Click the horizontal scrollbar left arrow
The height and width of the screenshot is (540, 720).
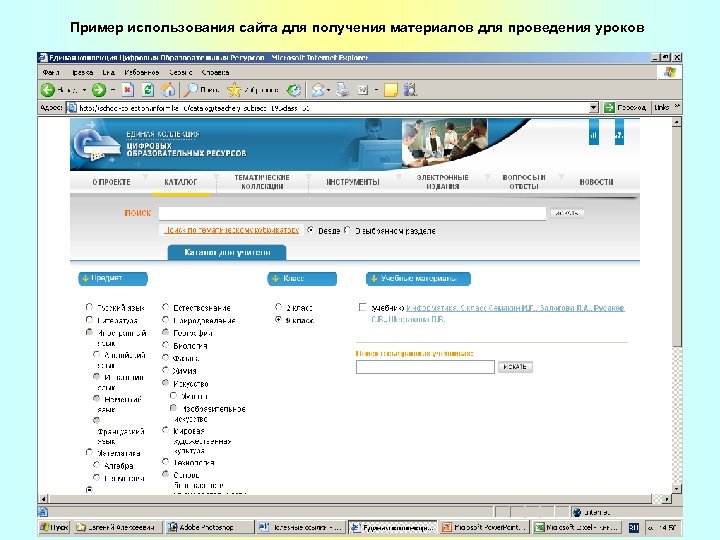(x=44, y=499)
